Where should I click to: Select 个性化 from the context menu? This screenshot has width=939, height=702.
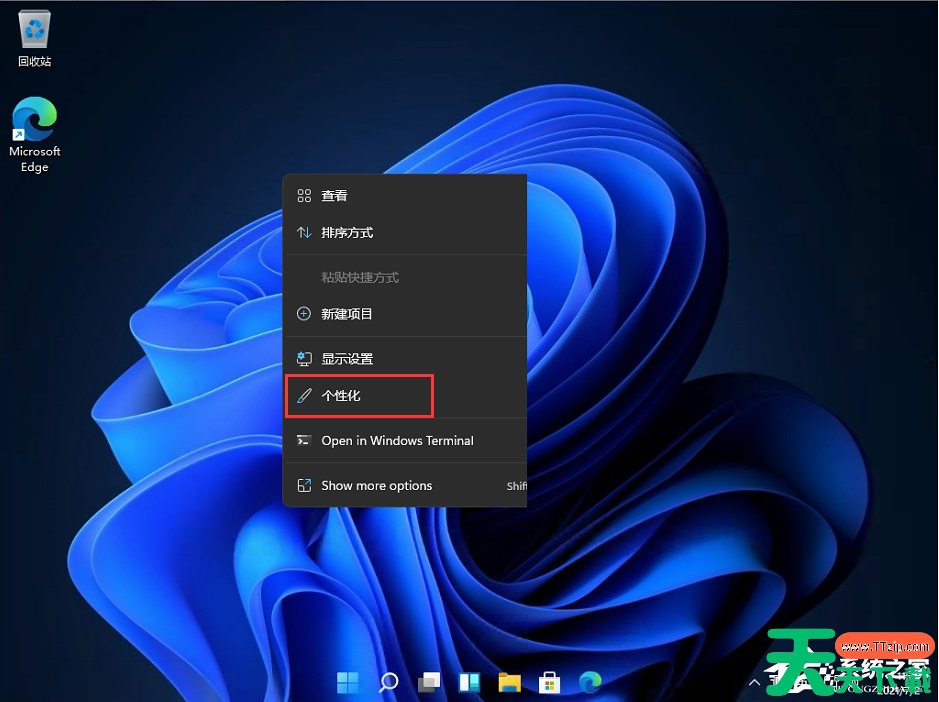344,396
